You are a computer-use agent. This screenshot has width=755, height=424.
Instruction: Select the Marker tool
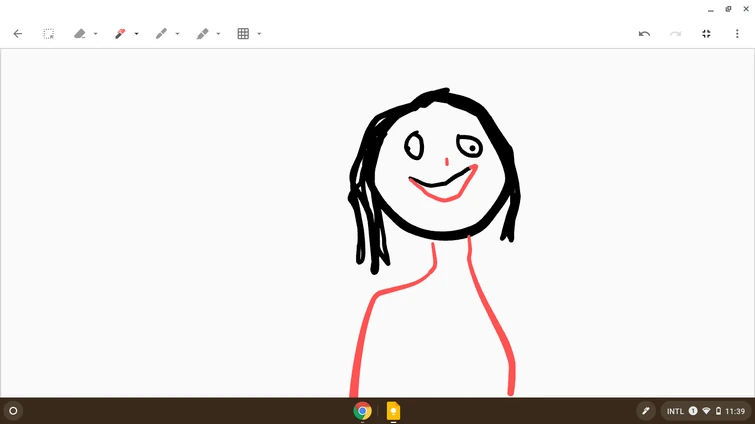[x=161, y=33]
